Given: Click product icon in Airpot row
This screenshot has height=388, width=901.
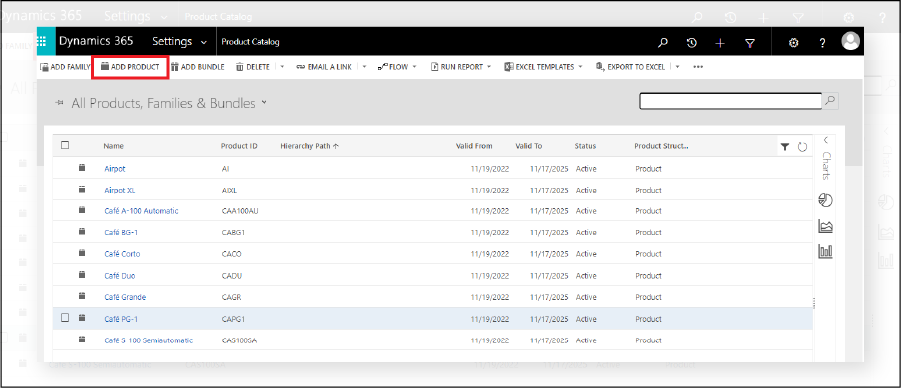Looking at the screenshot, I should coord(82,168).
